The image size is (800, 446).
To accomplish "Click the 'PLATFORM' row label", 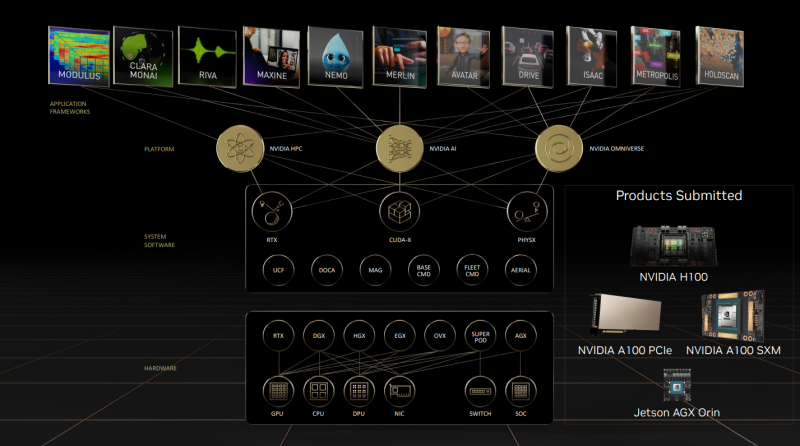I will (159, 149).
